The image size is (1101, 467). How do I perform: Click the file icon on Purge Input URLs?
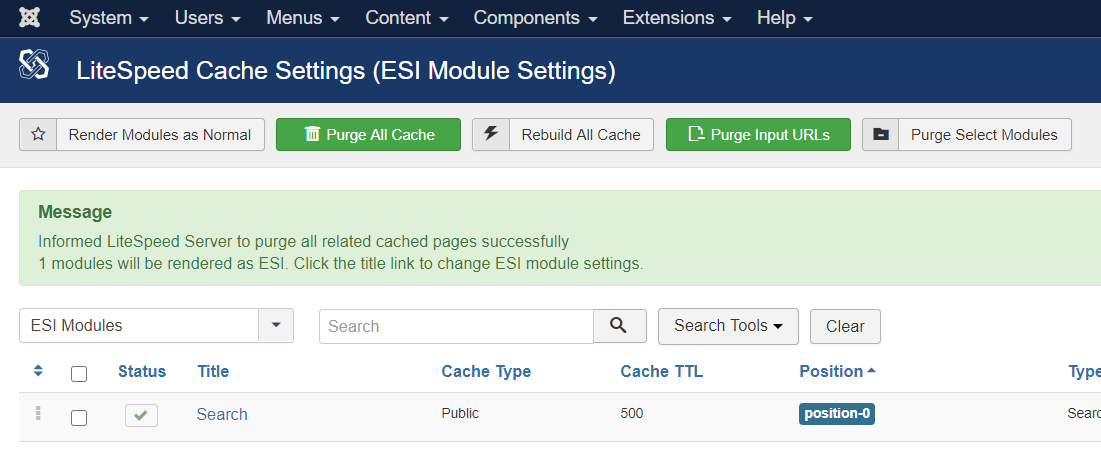[x=697, y=134]
